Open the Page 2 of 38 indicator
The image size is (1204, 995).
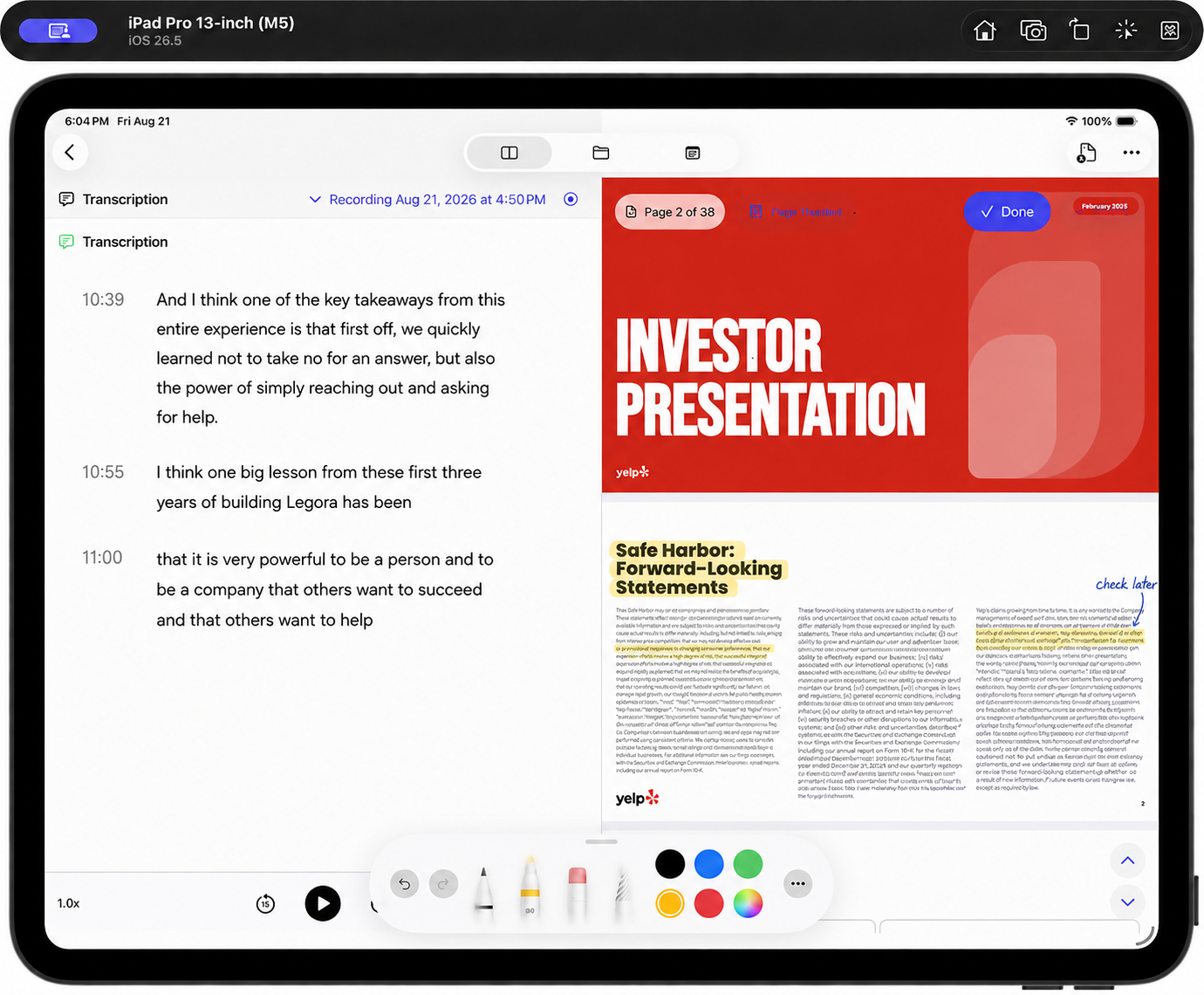(x=670, y=212)
